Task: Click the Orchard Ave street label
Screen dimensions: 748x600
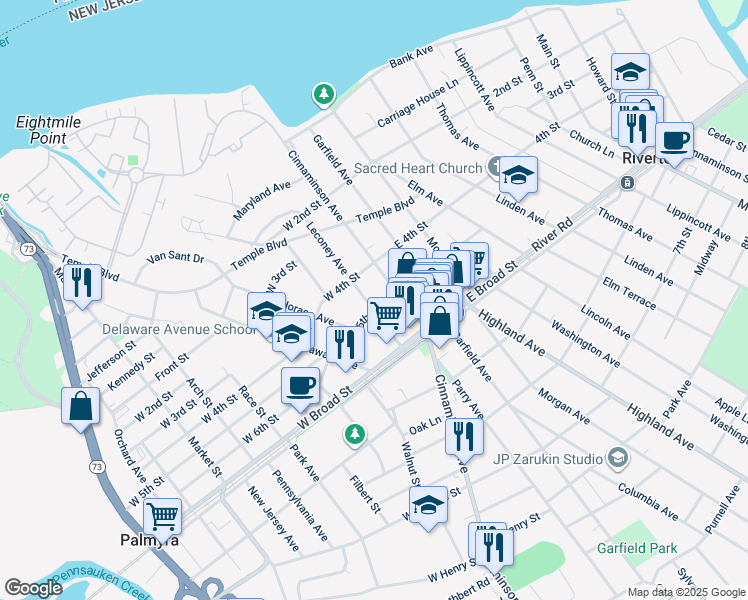Action: pos(130,456)
